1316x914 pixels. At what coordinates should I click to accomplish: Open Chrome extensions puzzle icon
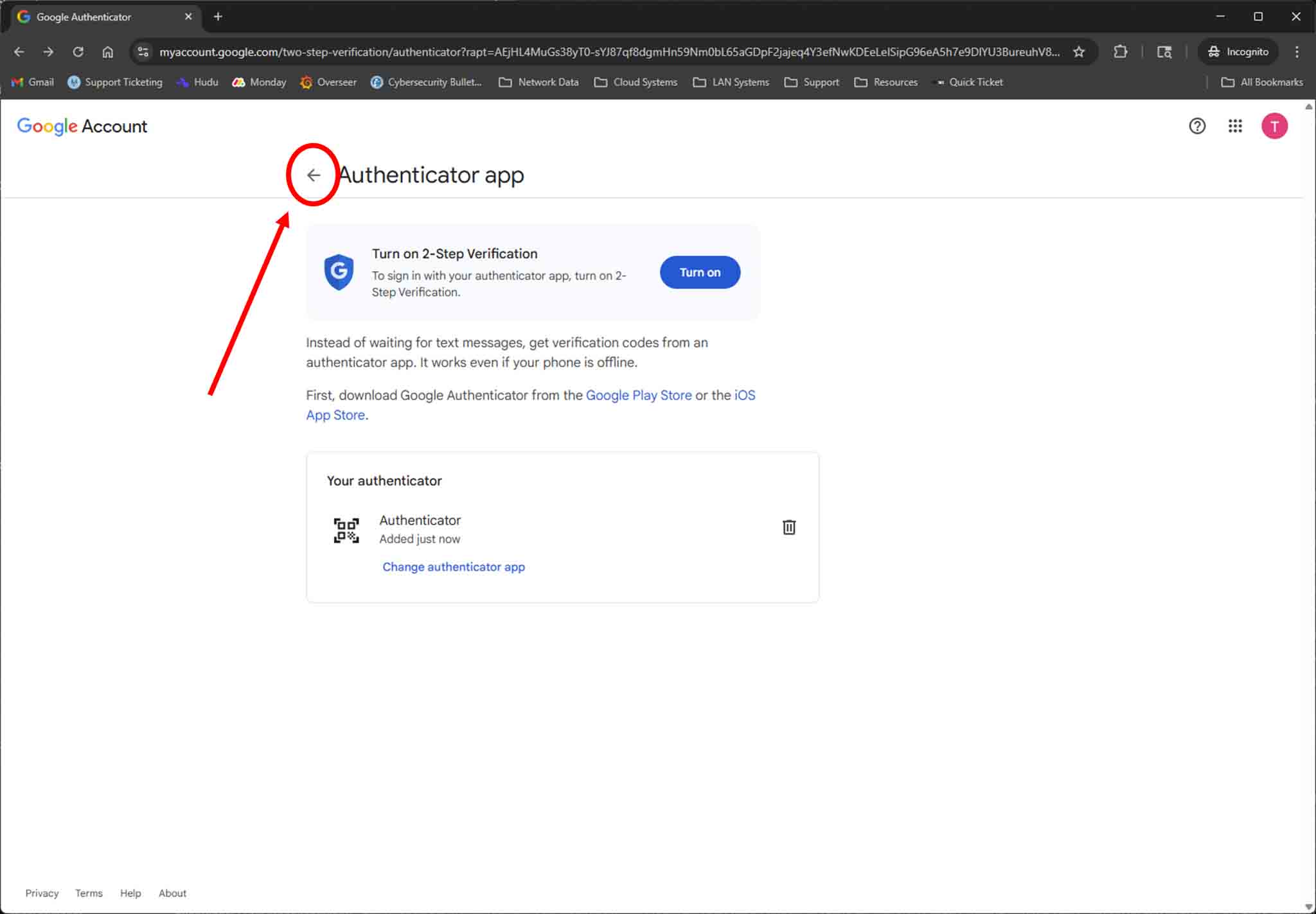(1120, 52)
